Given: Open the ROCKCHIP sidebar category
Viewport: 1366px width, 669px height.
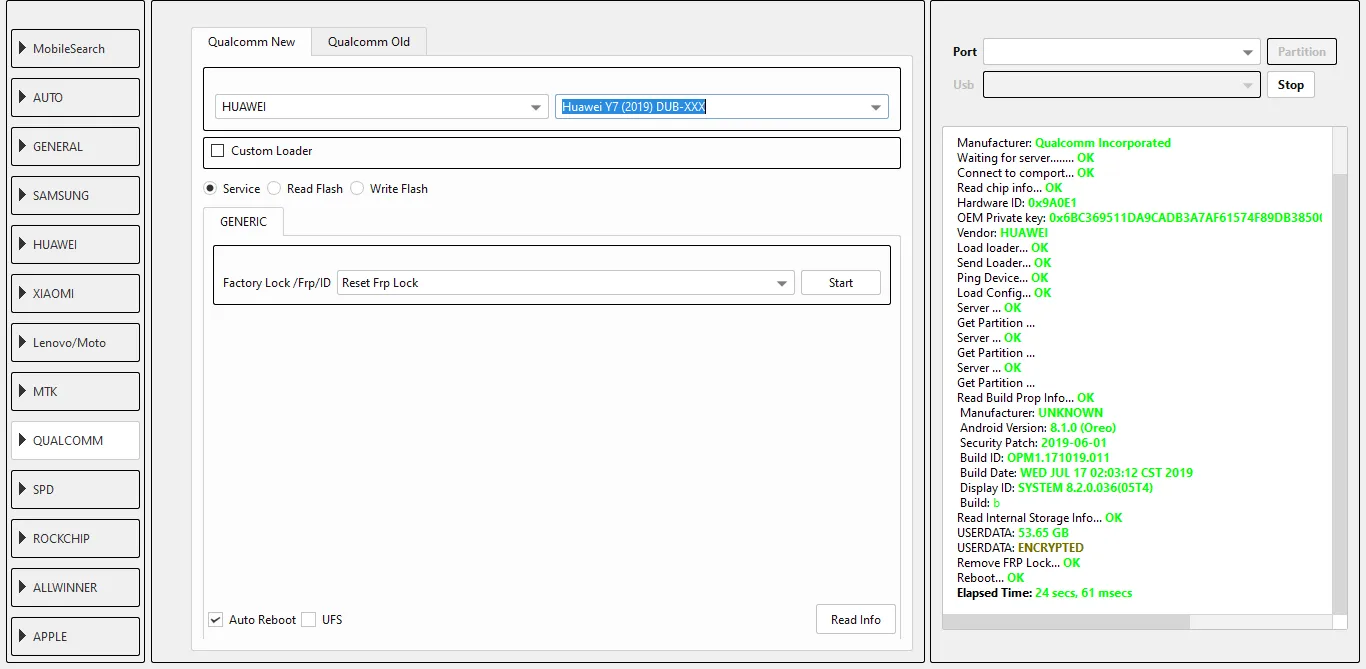Looking at the screenshot, I should click(75, 539).
